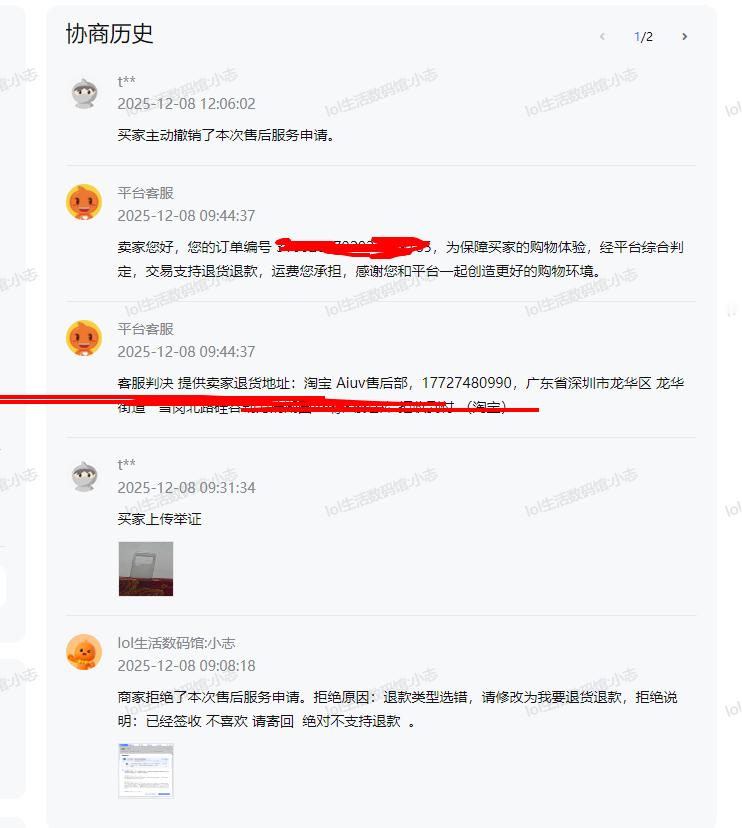742x828 pixels.
Task: Click the 平台客服 name above order number message
Action: point(145,193)
